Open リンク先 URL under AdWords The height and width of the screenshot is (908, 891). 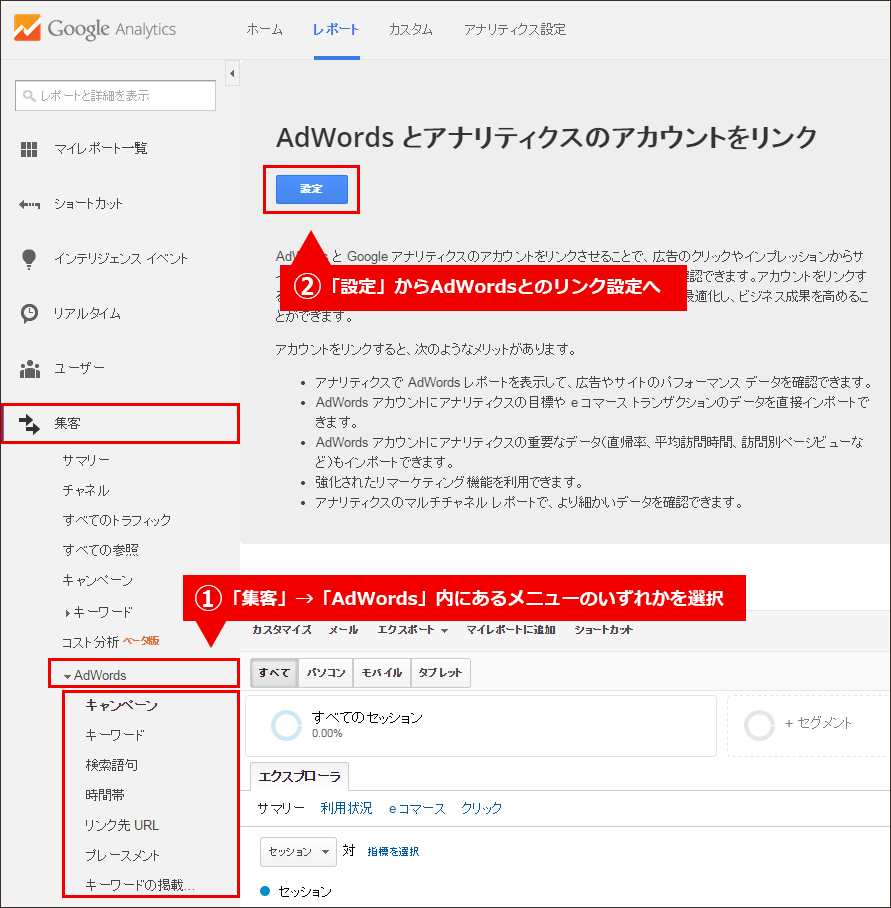pyautogui.click(x=122, y=826)
